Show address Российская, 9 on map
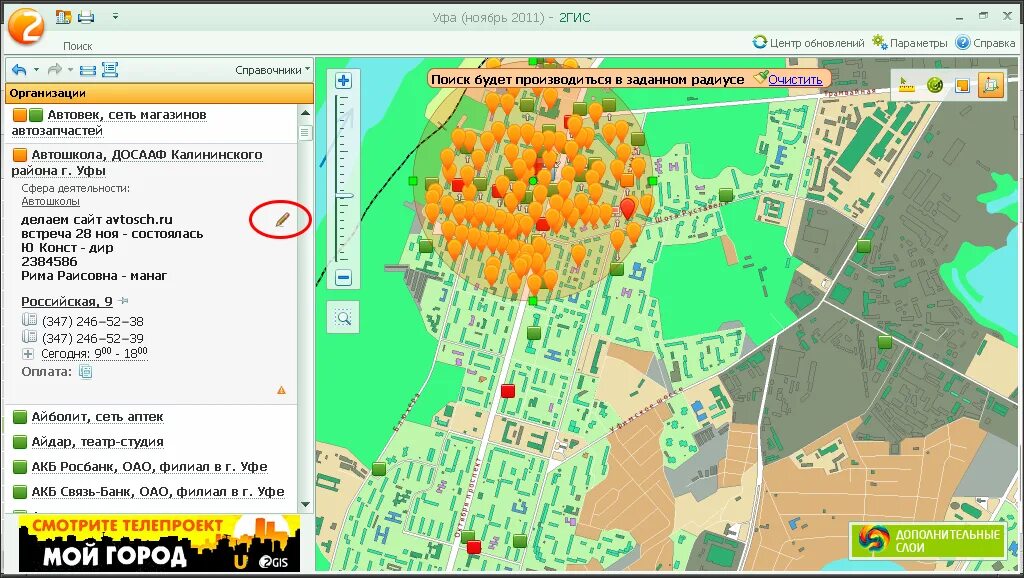Viewport: 1024px width, 578px height. 67,301
